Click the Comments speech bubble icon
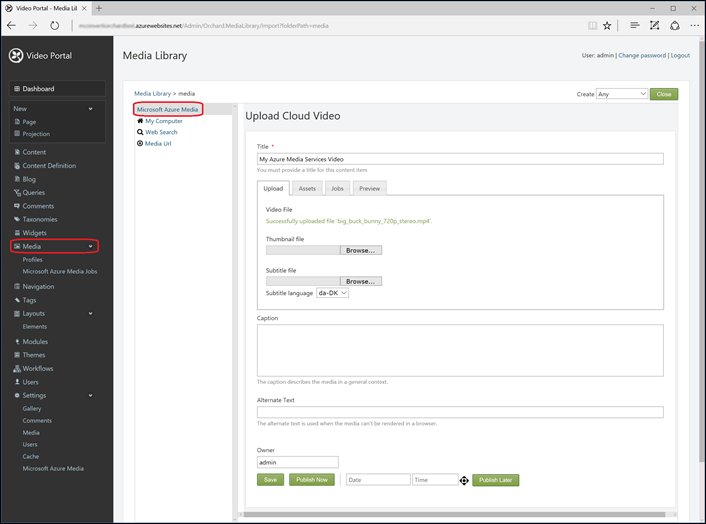 point(17,206)
